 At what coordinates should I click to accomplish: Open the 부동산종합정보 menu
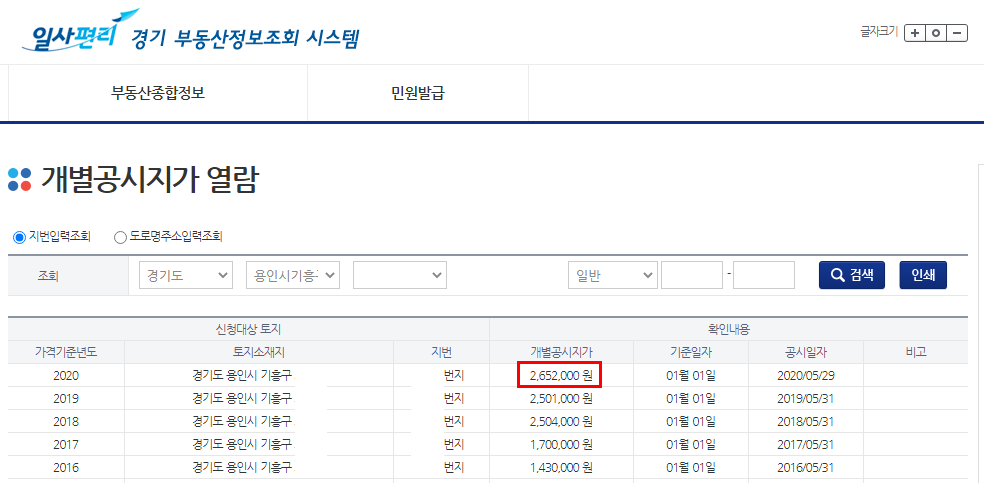click(x=158, y=93)
